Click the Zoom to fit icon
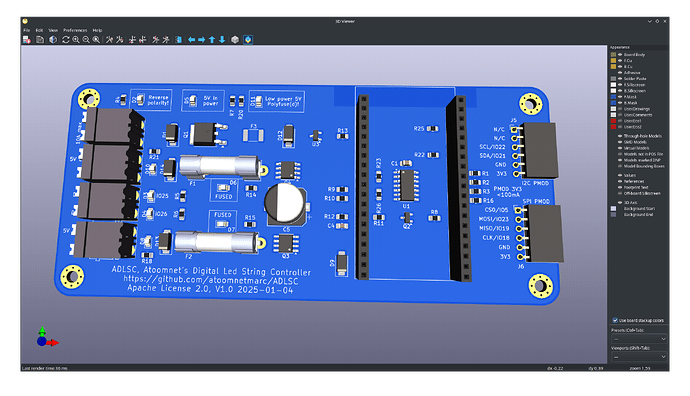 96,40
